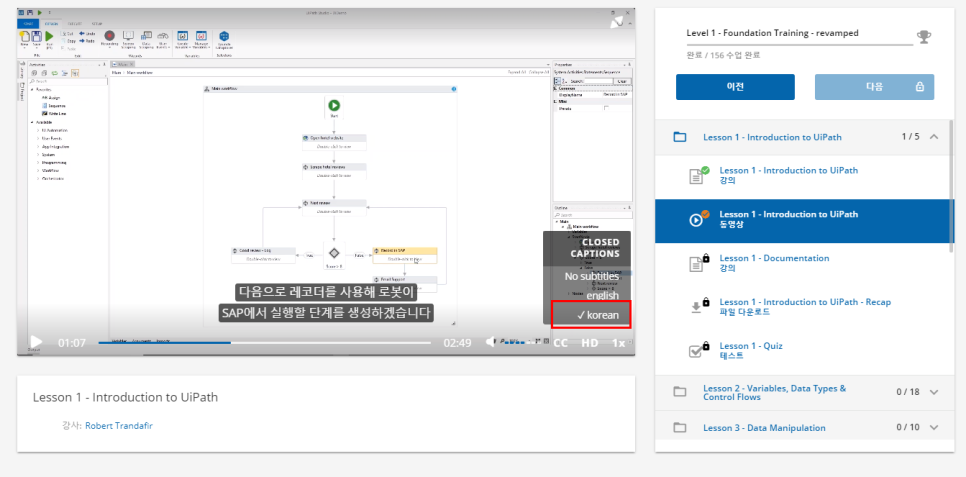Click the decision diamond in the video workflow

[334, 253]
